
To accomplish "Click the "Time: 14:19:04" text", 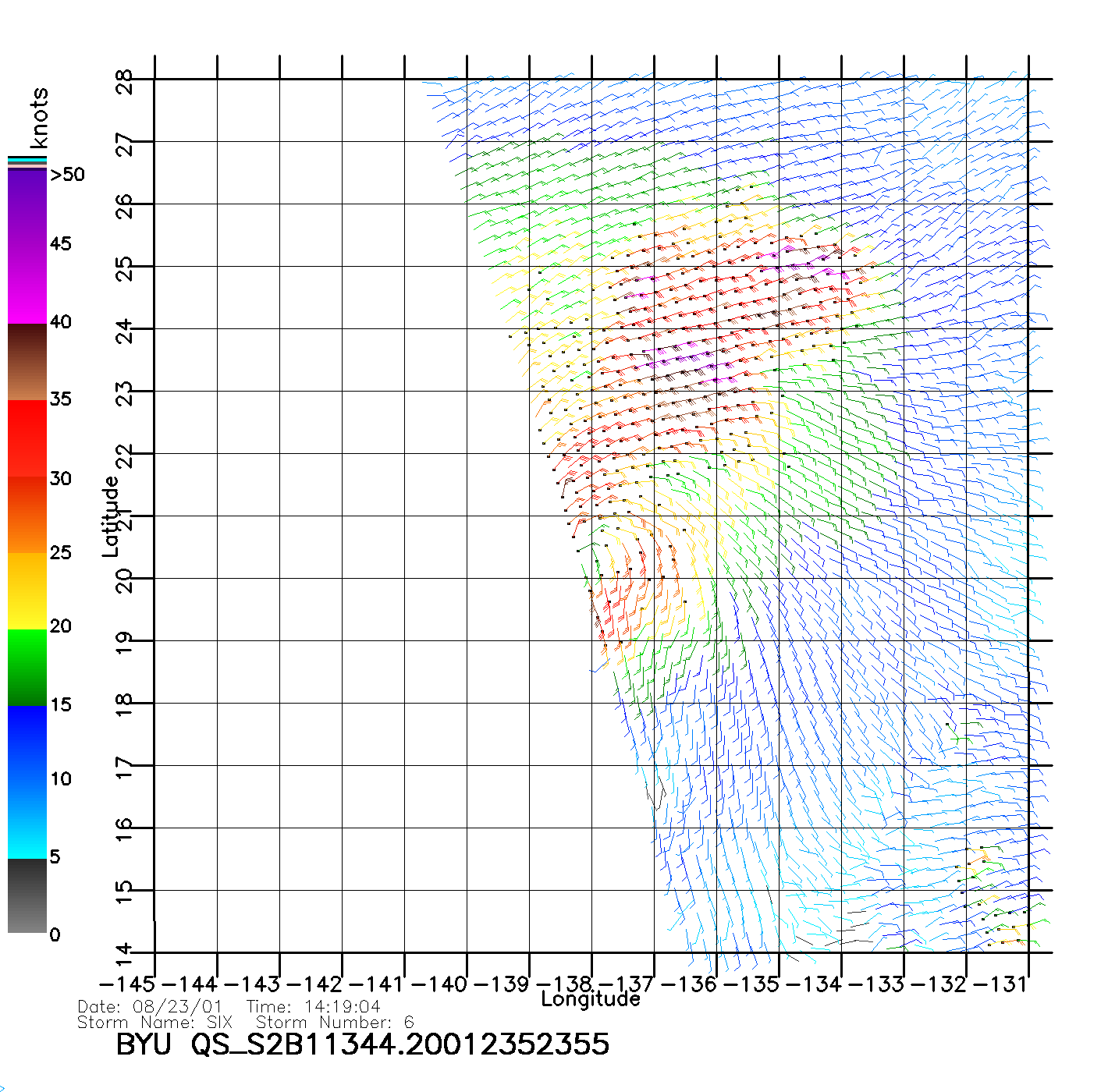I will click(313, 1007).
